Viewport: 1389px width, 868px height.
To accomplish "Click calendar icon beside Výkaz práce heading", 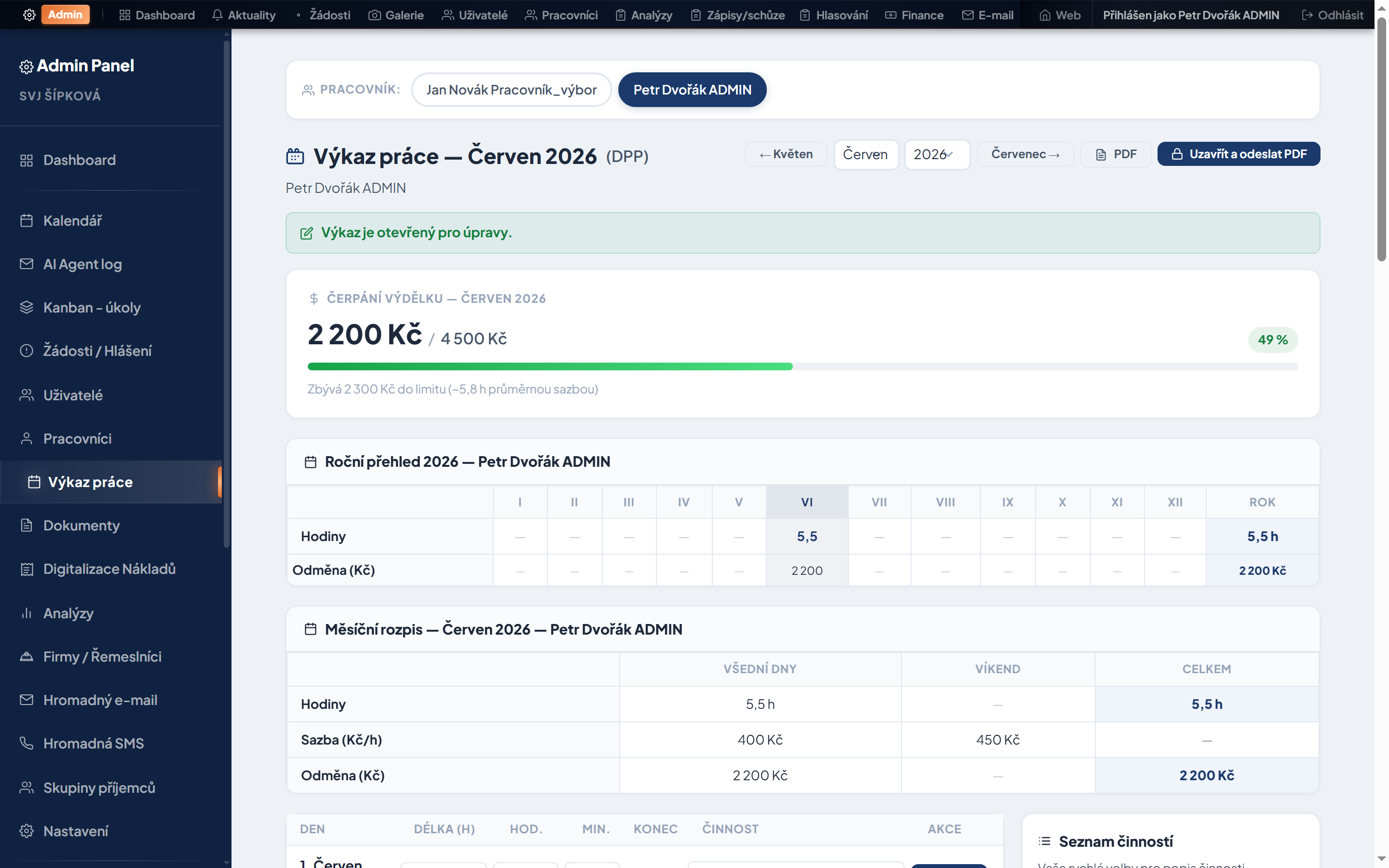I will [295, 156].
